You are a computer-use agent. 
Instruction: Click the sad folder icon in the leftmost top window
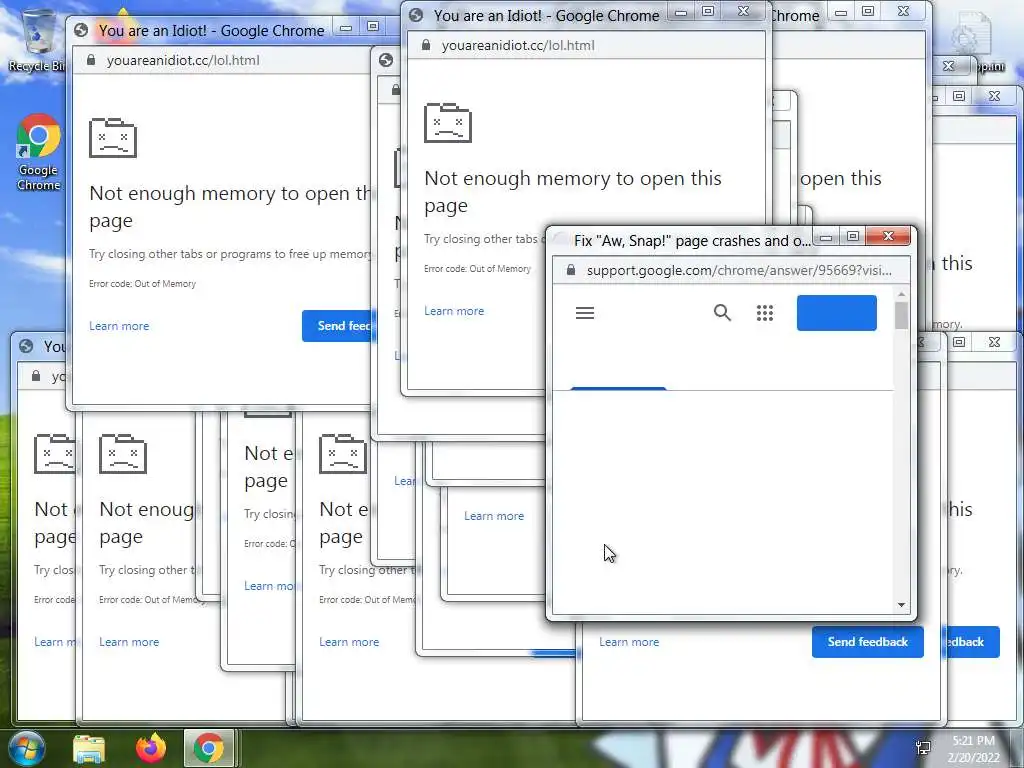coord(113,138)
